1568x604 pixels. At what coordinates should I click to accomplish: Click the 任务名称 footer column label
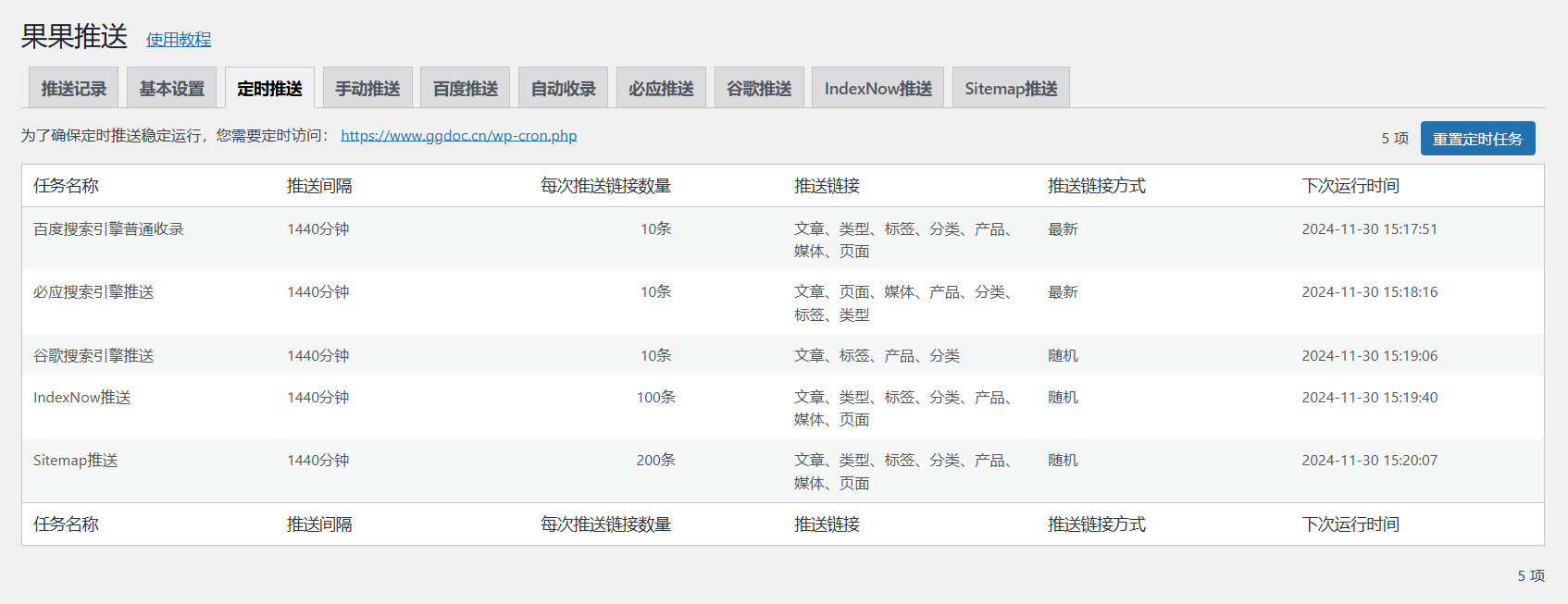(x=66, y=524)
